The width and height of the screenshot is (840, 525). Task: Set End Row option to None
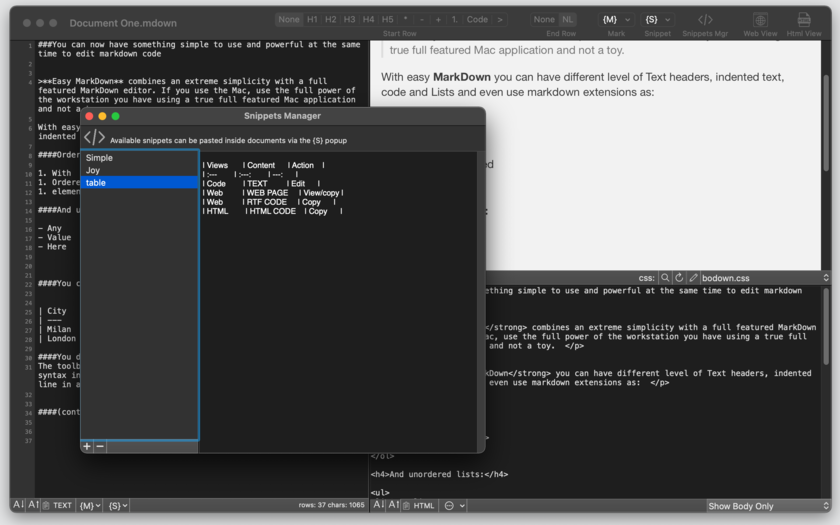544,19
